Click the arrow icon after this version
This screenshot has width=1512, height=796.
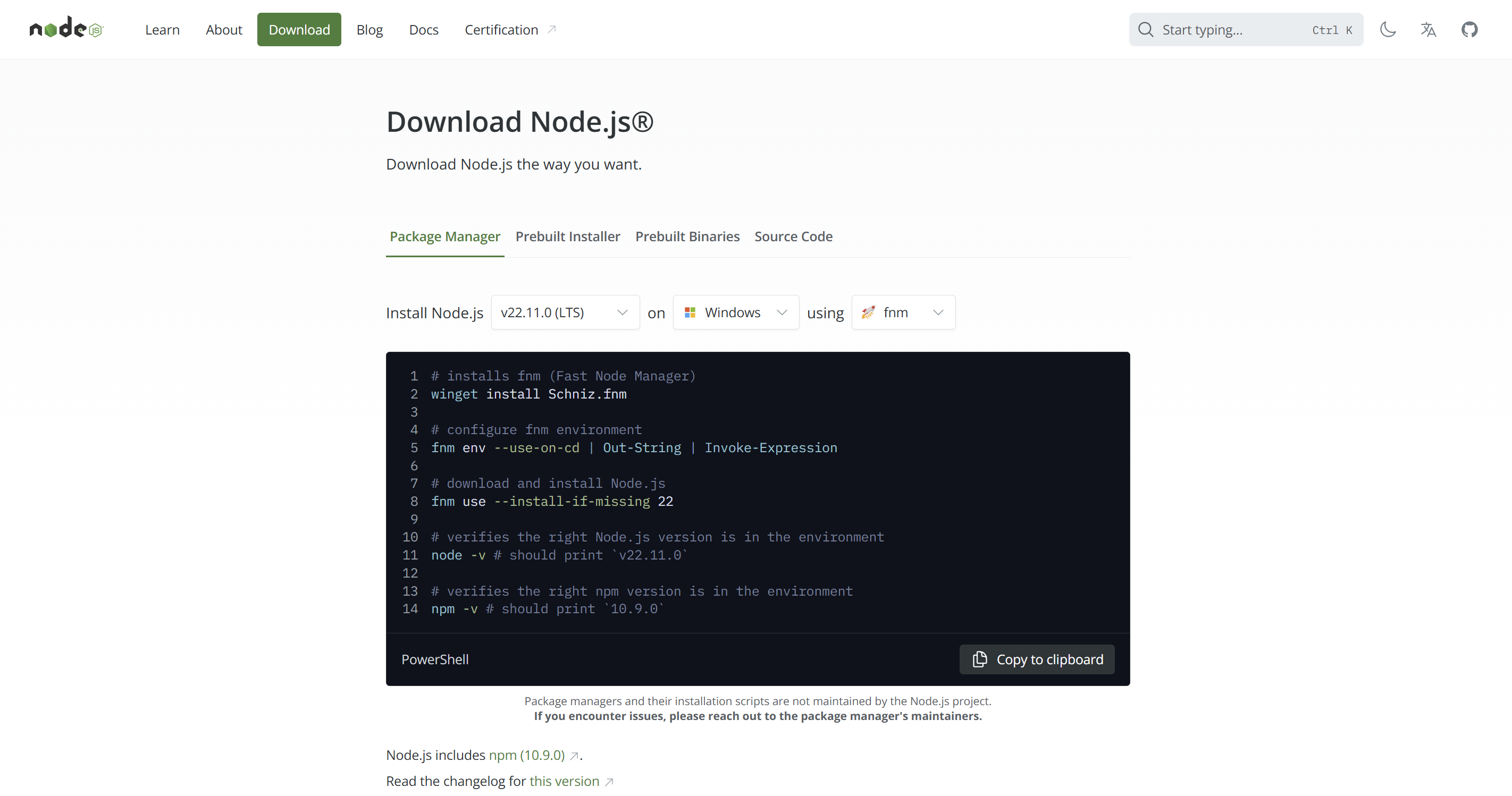click(609, 782)
